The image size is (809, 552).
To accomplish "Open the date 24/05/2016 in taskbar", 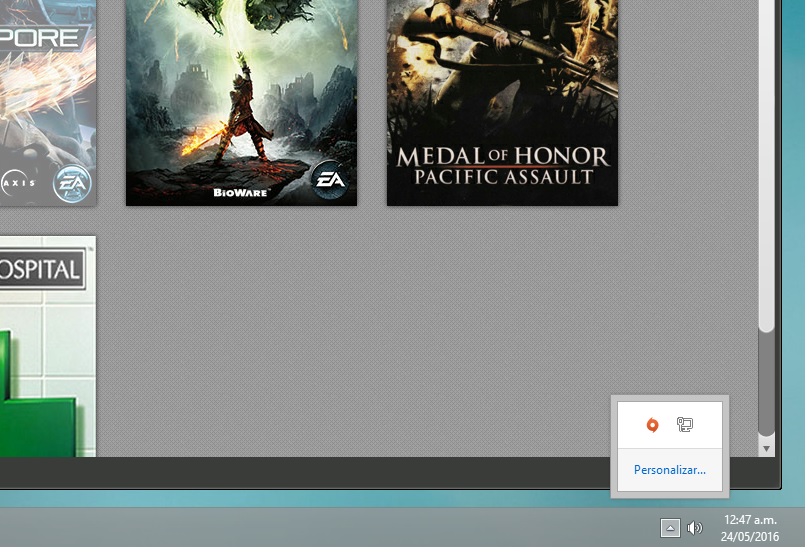I will point(750,537).
